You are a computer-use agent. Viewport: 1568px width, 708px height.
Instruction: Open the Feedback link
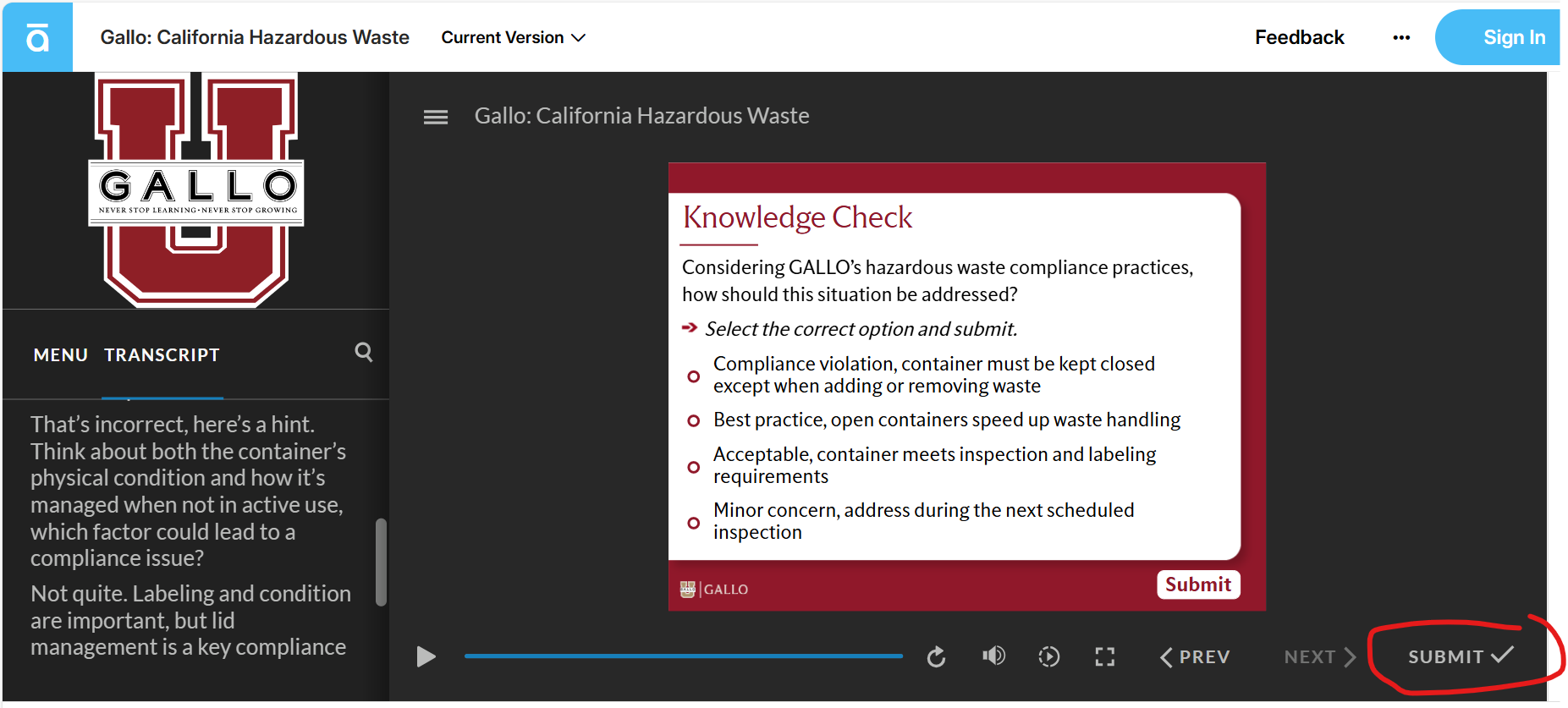[x=1300, y=37]
